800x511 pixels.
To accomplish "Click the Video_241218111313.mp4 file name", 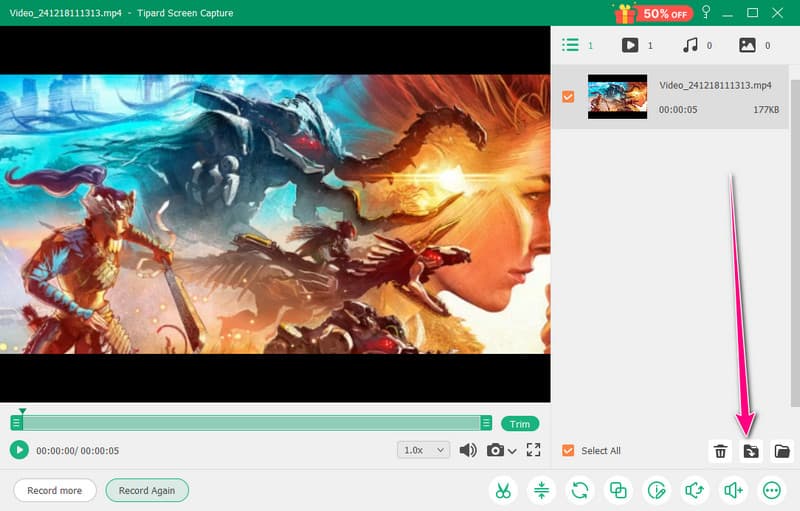I will (715, 85).
